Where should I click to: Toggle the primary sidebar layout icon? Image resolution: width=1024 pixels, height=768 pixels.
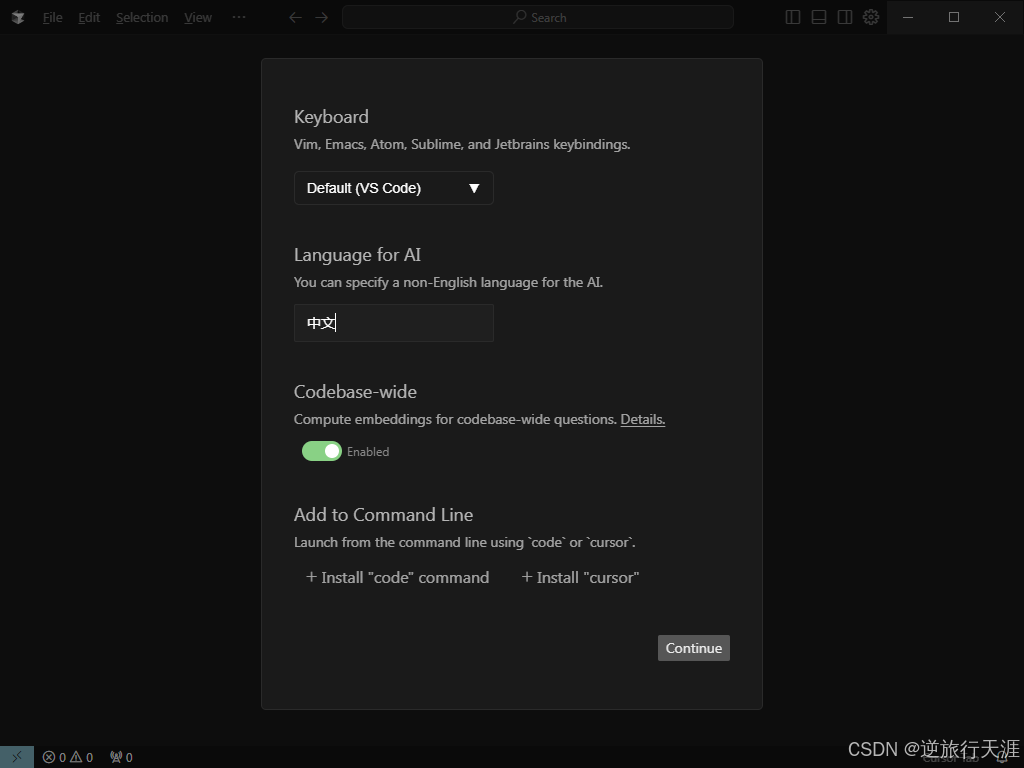click(x=793, y=17)
